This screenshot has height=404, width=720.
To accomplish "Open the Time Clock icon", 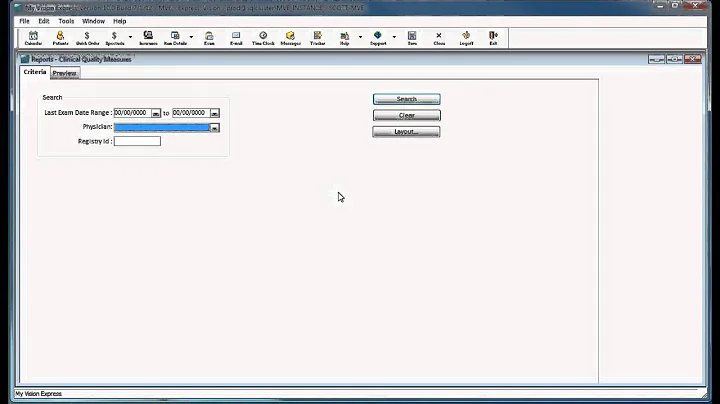I will coord(263,38).
